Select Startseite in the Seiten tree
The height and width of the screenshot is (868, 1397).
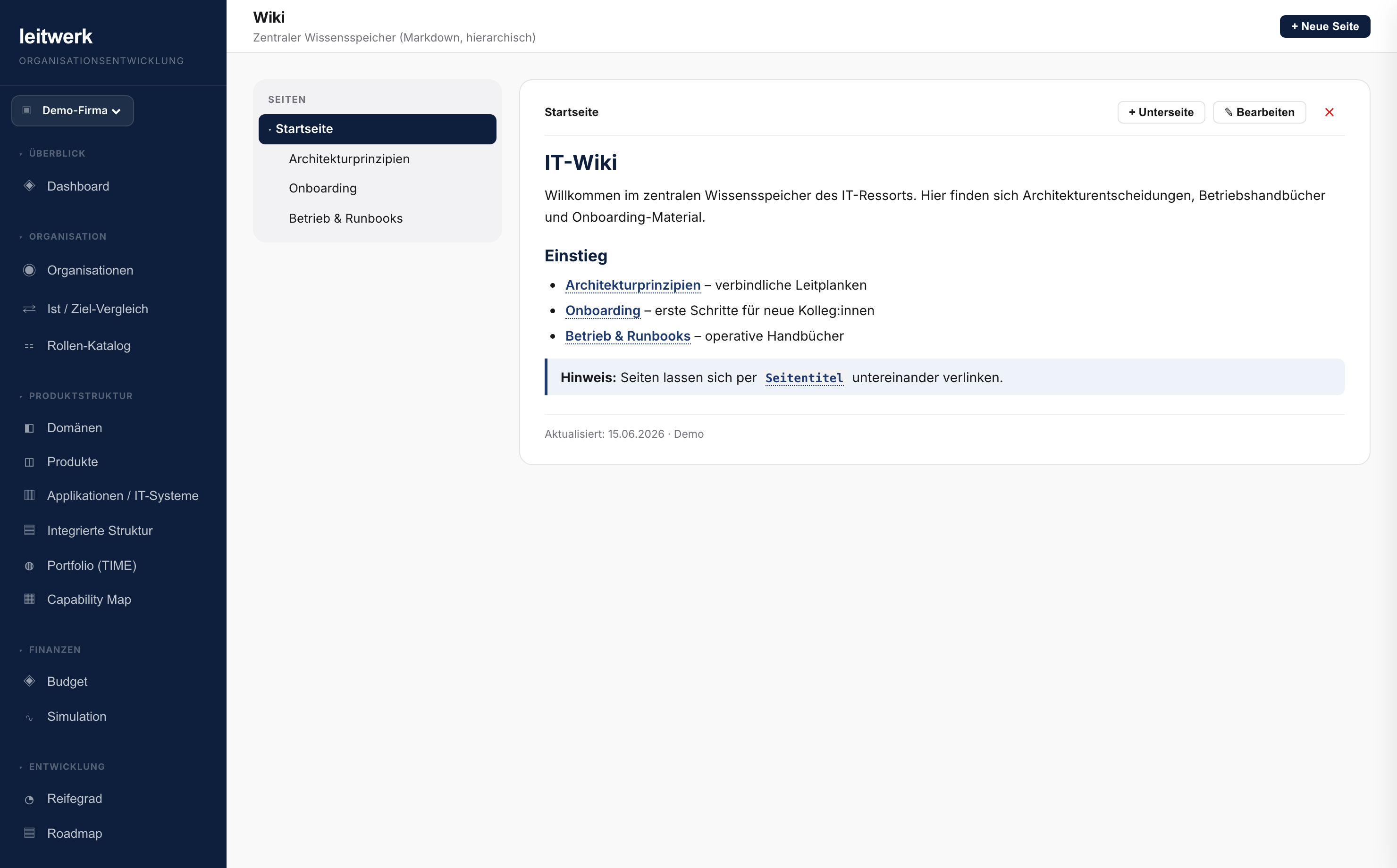(377, 129)
